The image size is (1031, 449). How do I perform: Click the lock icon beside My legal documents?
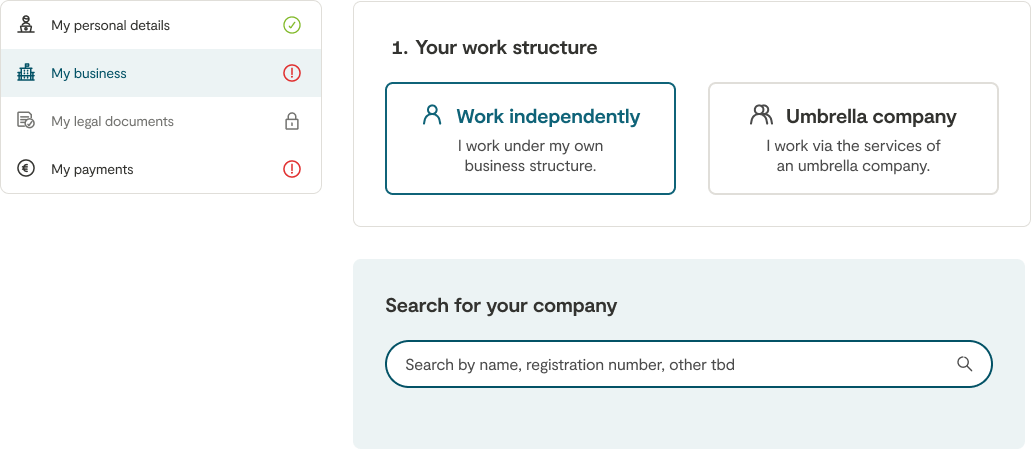pyautogui.click(x=292, y=122)
